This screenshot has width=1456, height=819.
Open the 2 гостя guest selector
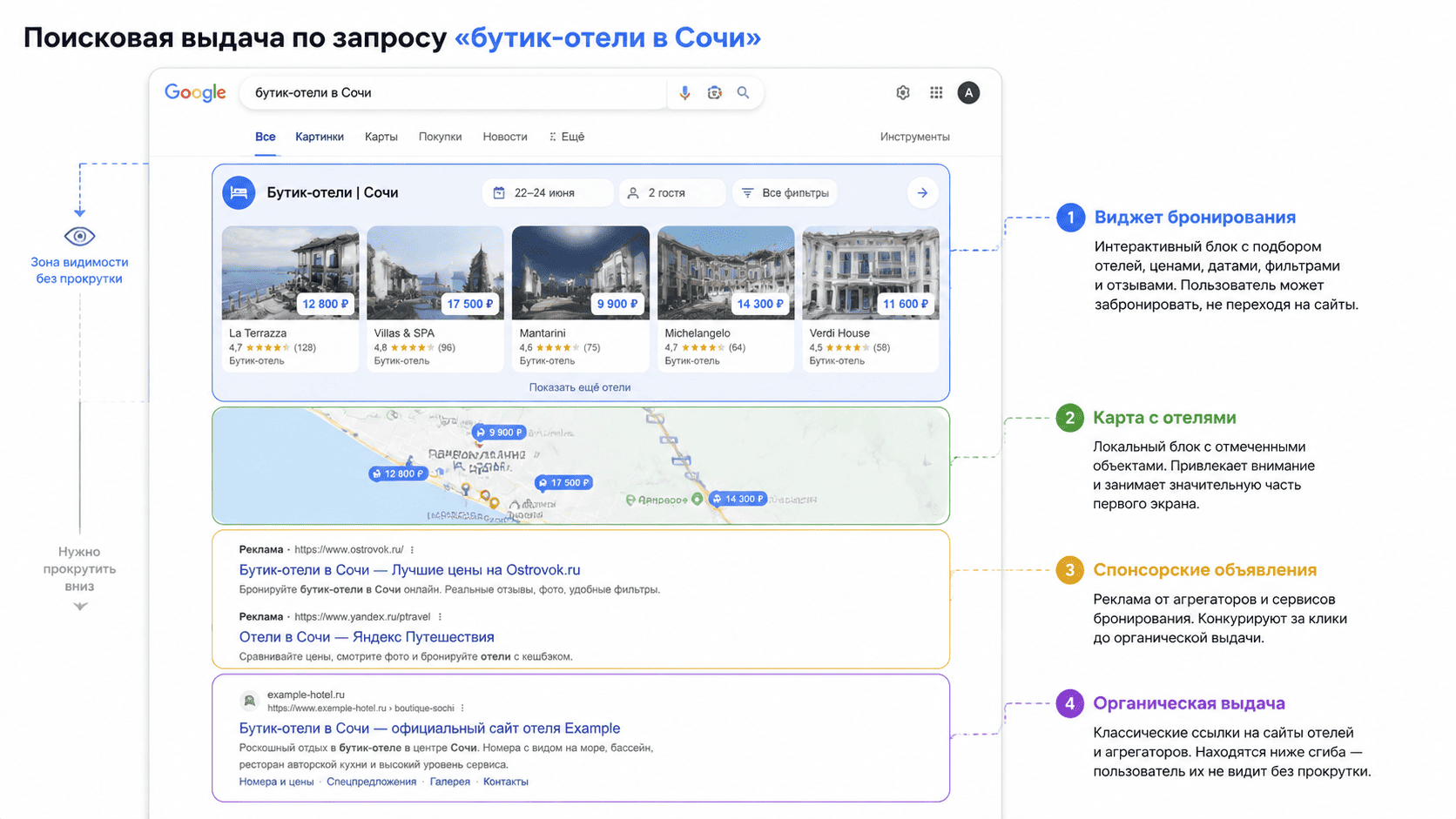coord(671,193)
